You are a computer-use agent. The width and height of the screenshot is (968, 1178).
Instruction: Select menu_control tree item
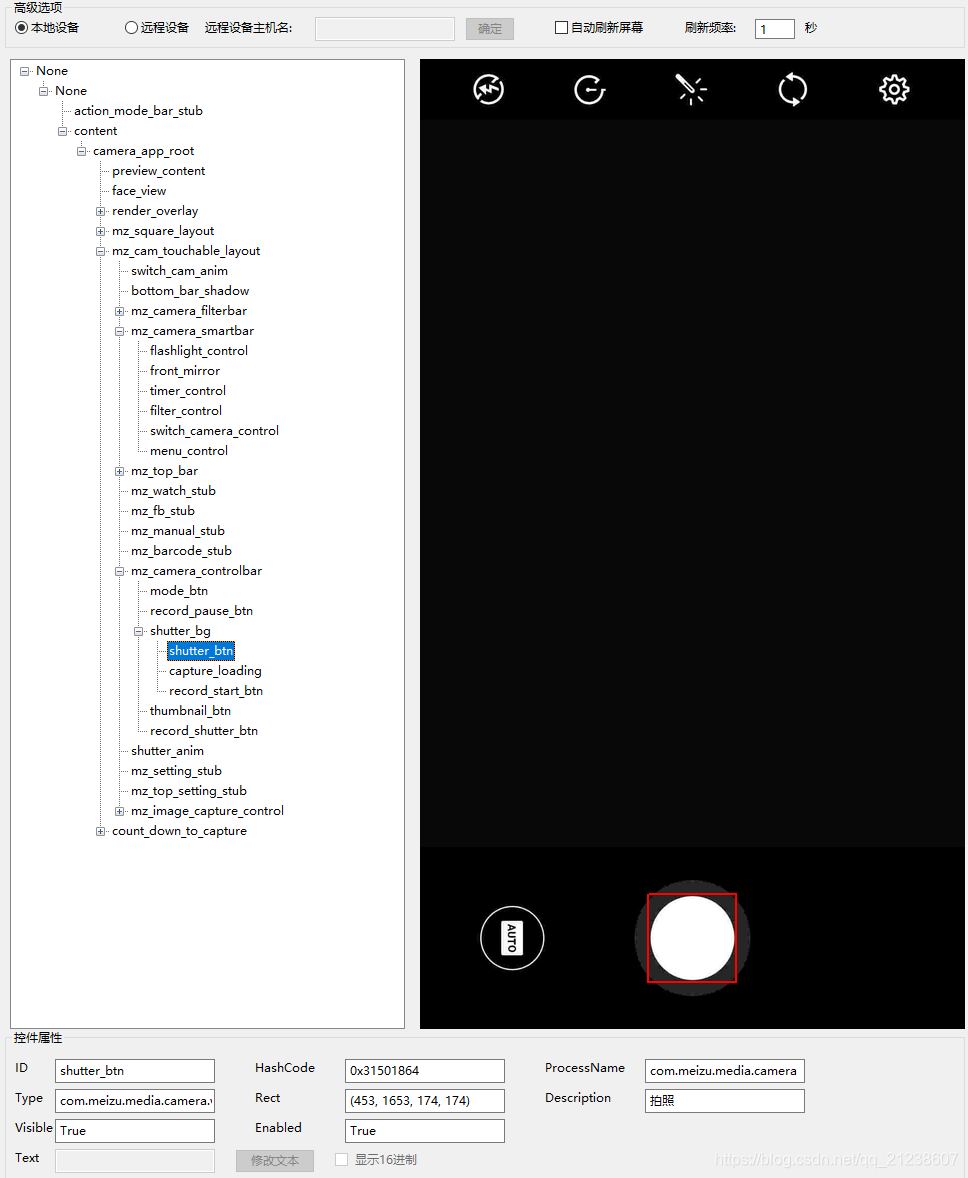pyautogui.click(x=189, y=451)
